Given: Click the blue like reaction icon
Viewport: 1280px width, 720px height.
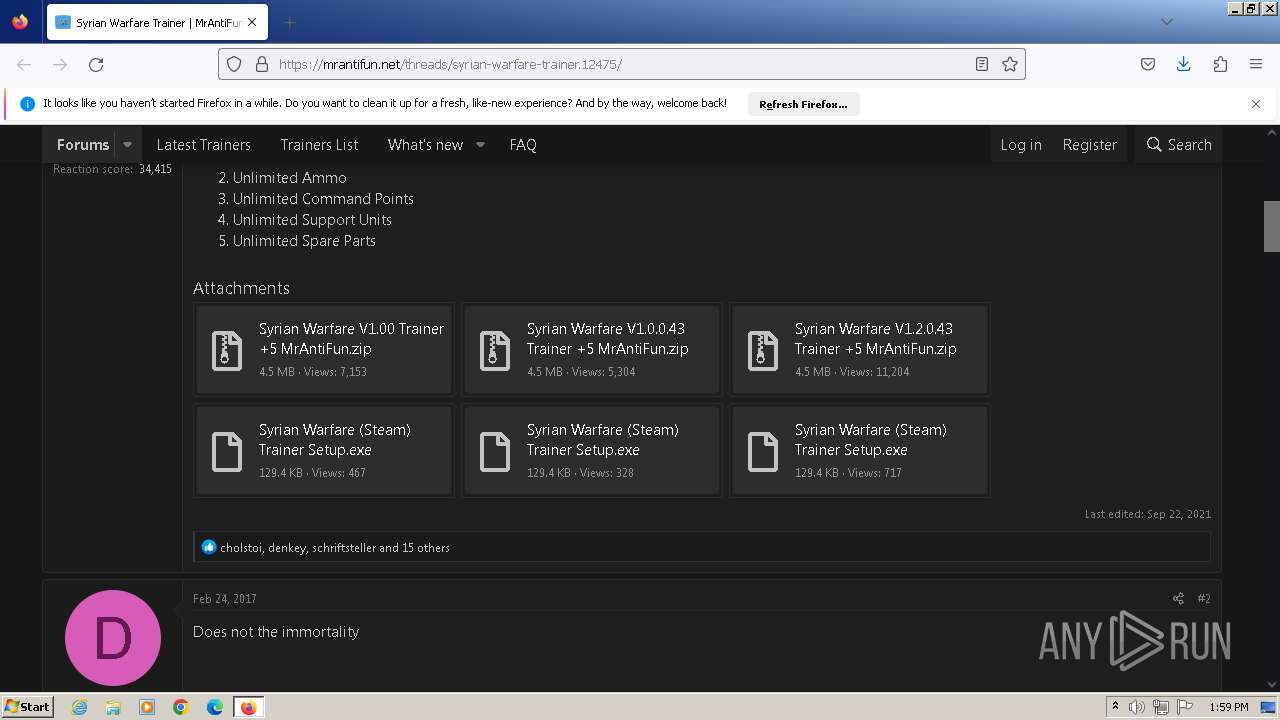Looking at the screenshot, I should [208, 547].
